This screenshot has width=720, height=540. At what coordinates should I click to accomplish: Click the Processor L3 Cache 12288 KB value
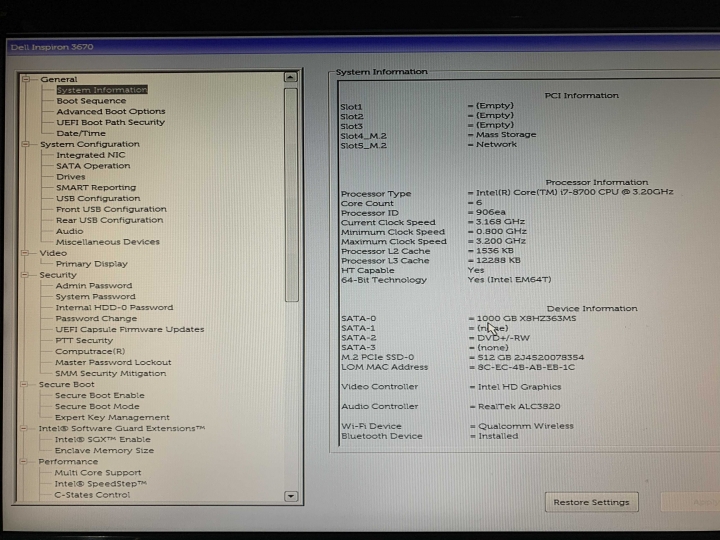(x=498, y=260)
